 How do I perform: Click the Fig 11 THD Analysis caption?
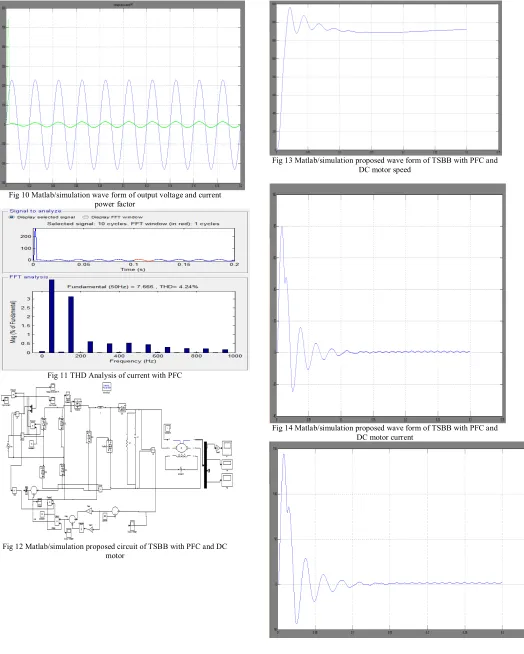coord(115,375)
